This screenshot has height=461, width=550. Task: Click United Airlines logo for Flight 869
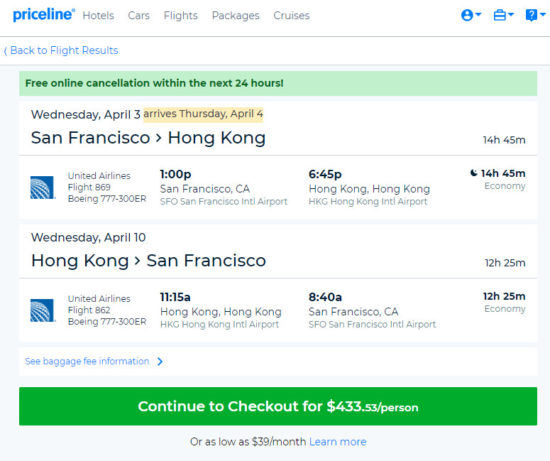42,187
